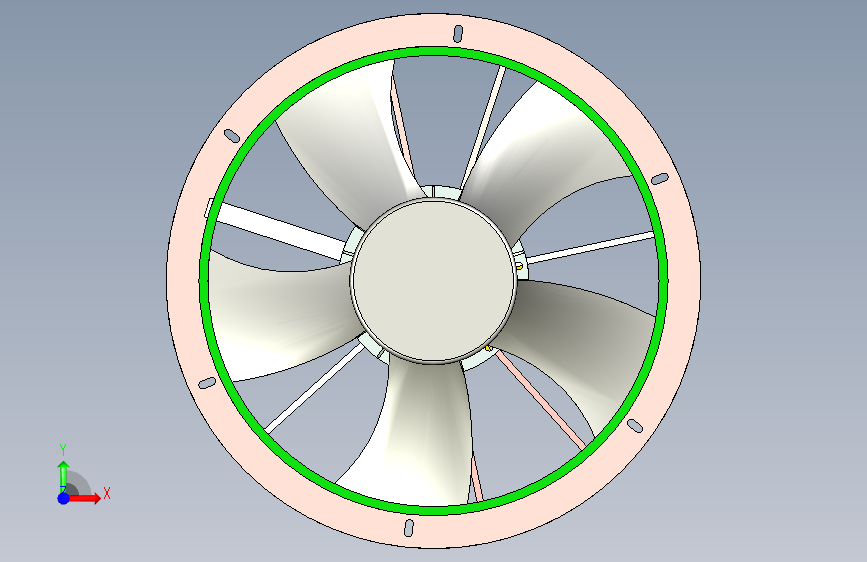Pick the right-side mounting slot on flange
The width and height of the screenshot is (867, 562).
click(660, 179)
